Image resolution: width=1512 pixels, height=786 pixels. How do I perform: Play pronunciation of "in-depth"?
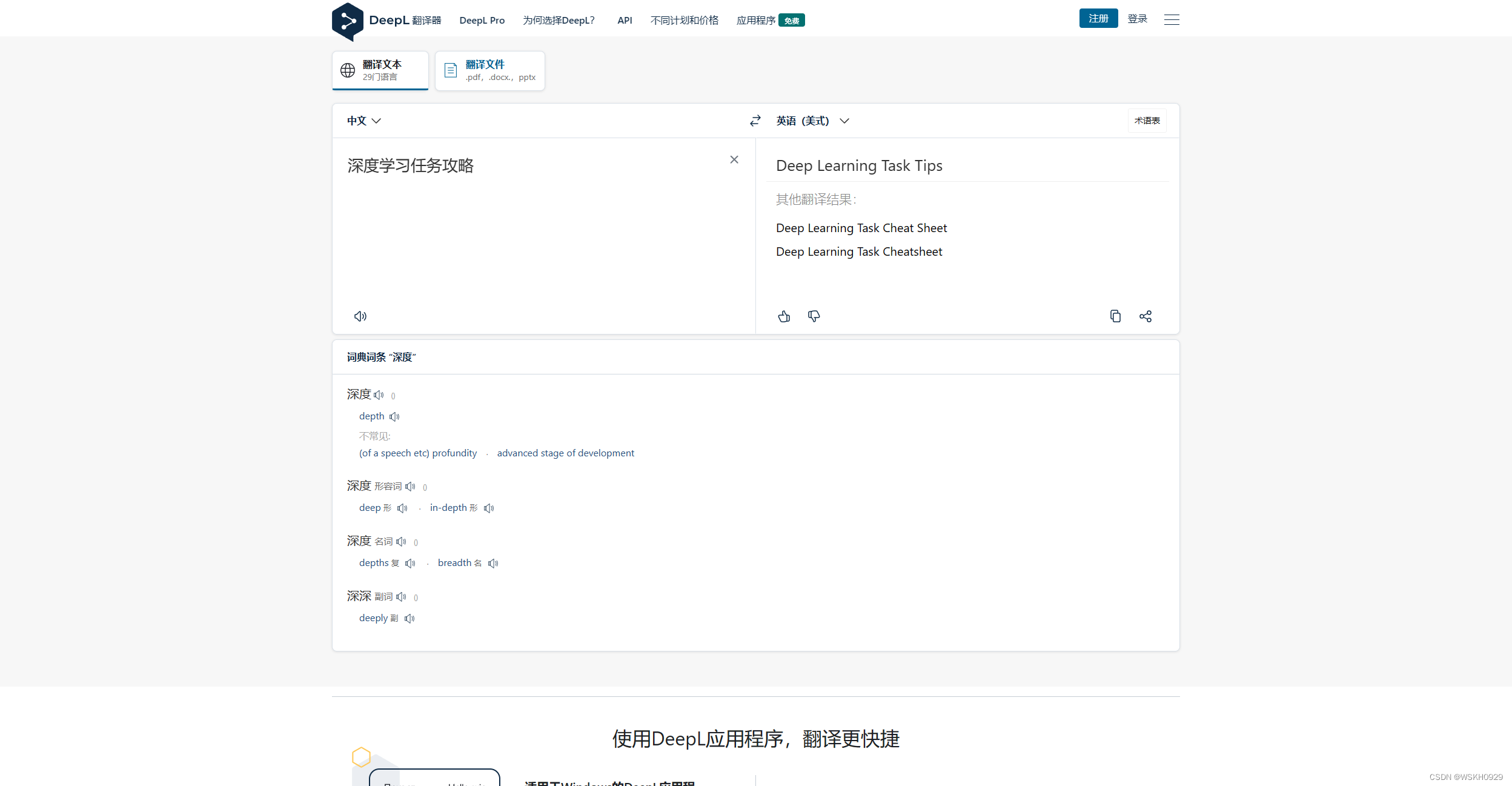click(489, 508)
